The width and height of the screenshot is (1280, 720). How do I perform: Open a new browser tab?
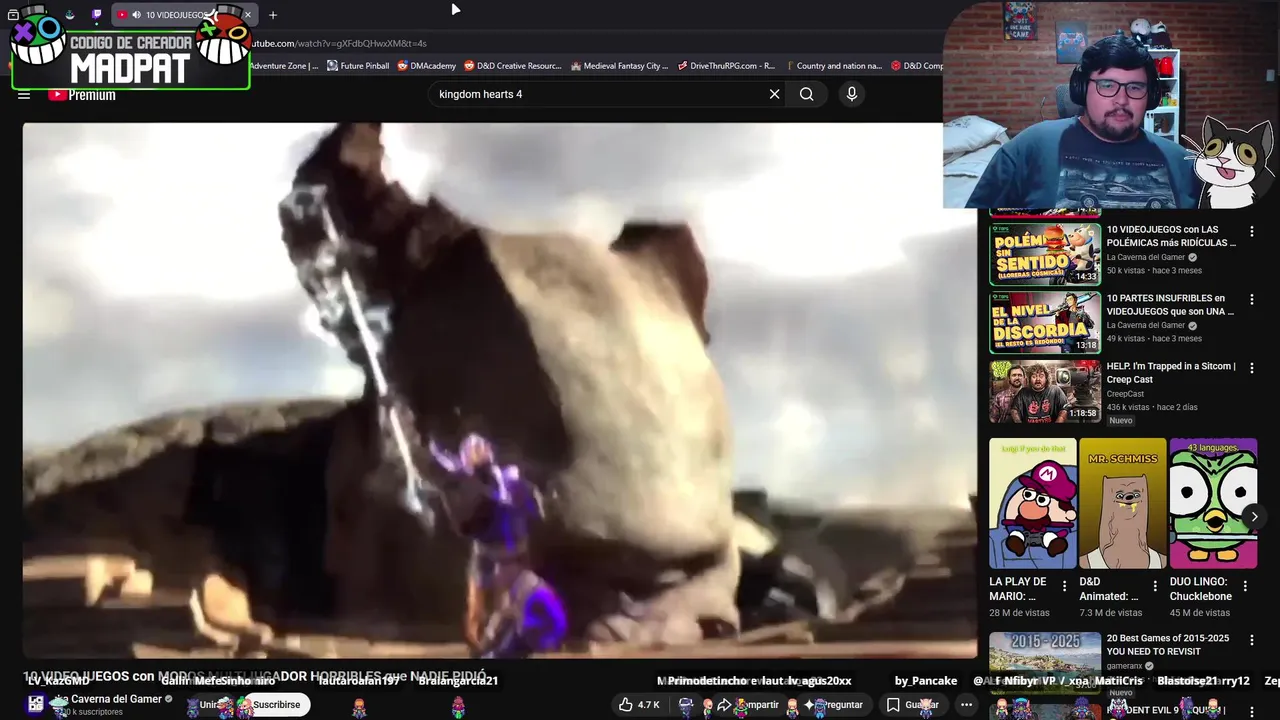(x=272, y=15)
